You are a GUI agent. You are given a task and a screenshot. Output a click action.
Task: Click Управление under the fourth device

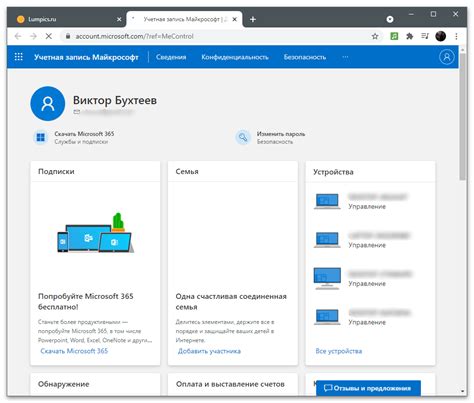[367, 322]
